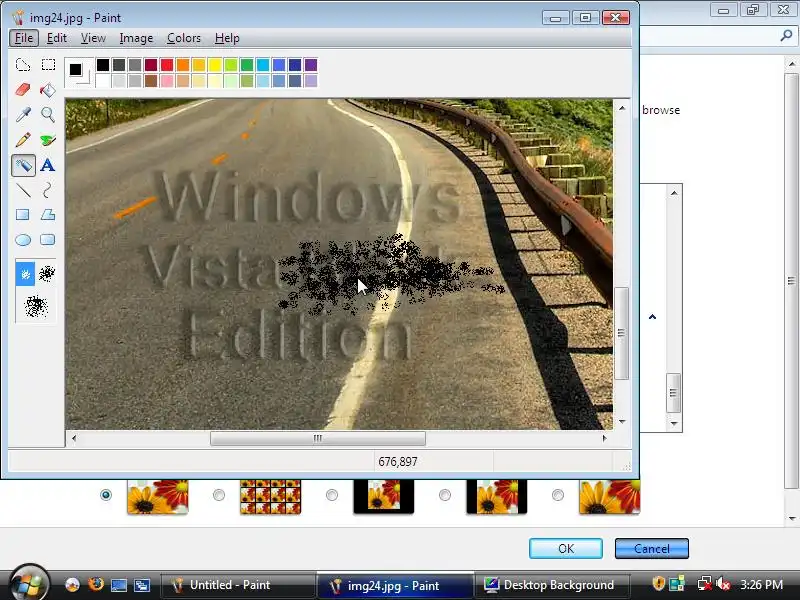This screenshot has width=800, height=600.
Task: Pick the red color swatch
Action: click(x=167, y=65)
